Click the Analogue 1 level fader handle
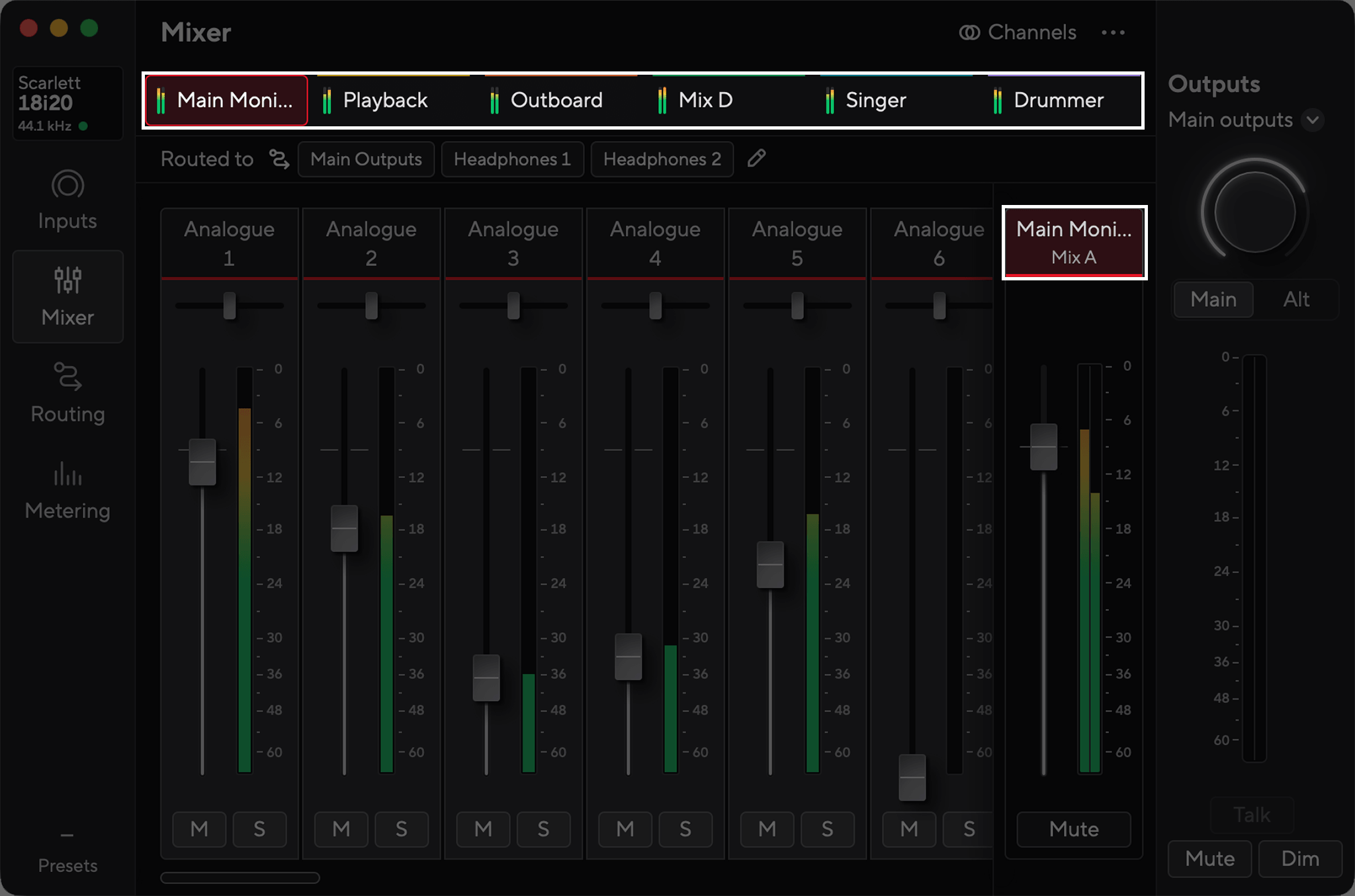This screenshot has width=1355, height=896. click(202, 462)
